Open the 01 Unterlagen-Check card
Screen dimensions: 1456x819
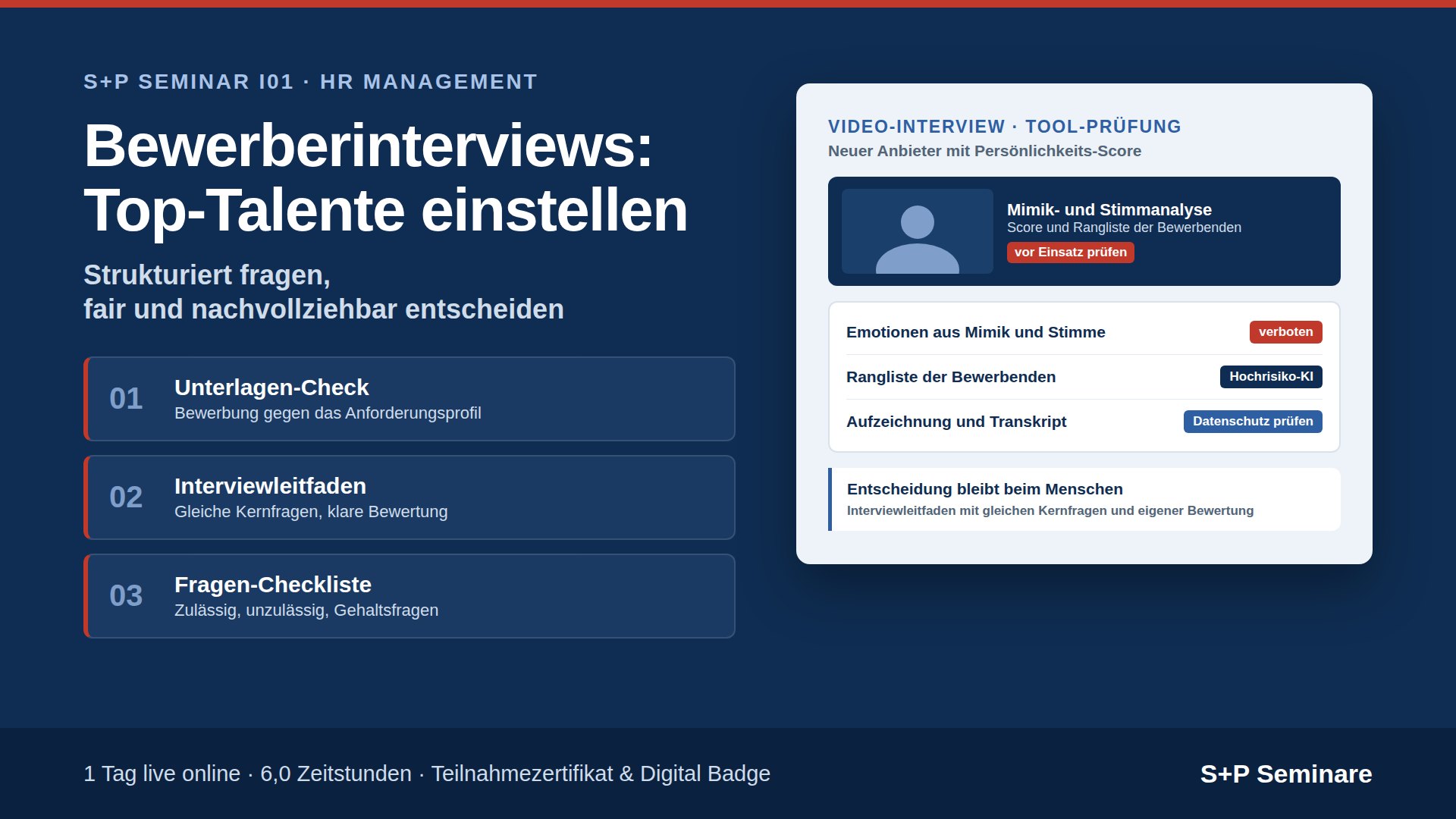tap(409, 399)
